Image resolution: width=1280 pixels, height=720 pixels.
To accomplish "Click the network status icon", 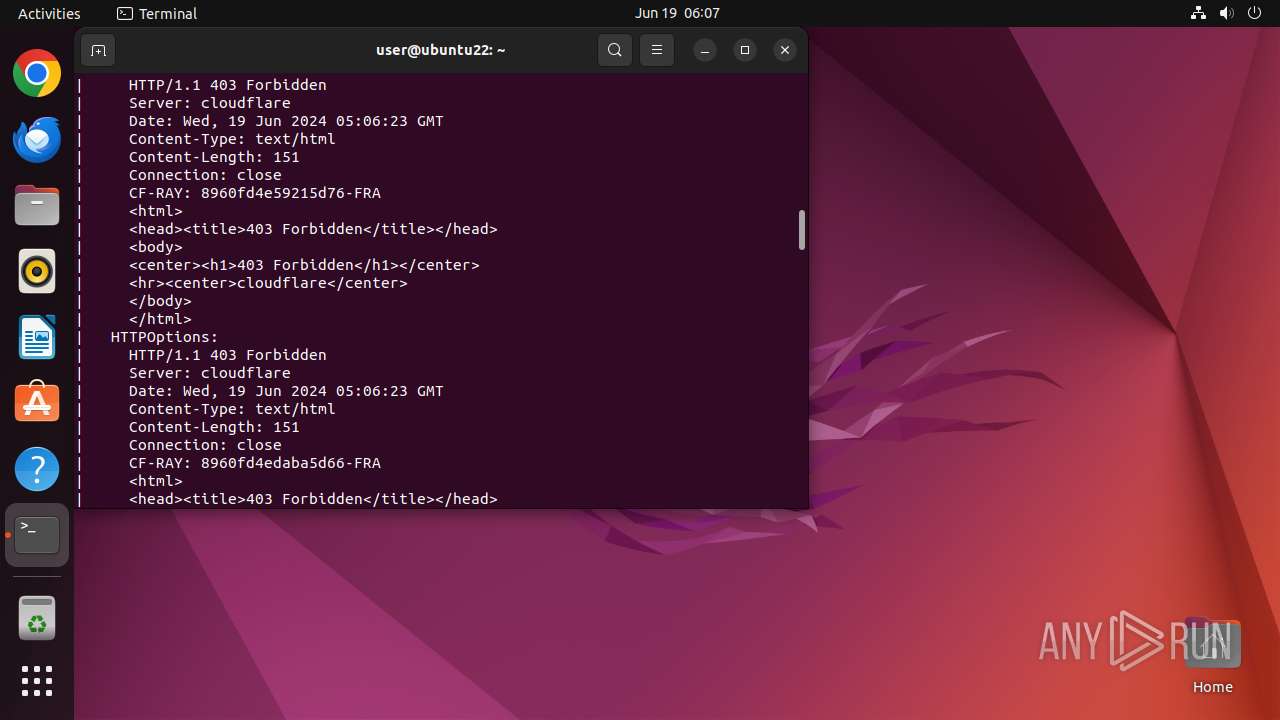I will click(x=1199, y=13).
